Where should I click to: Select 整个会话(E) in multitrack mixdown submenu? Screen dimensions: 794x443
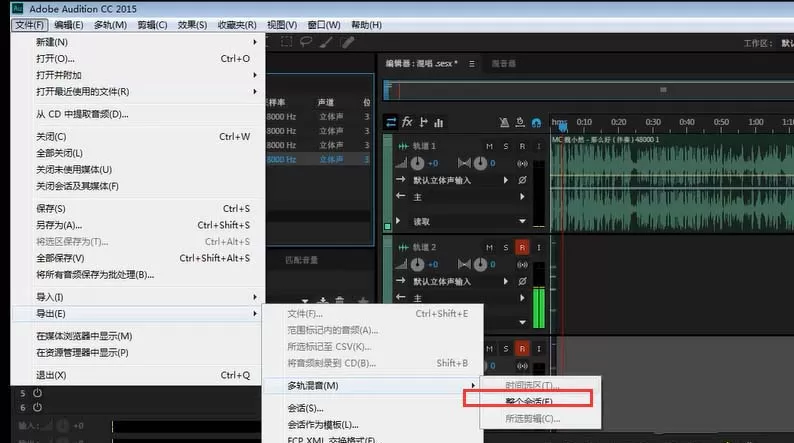(528, 402)
